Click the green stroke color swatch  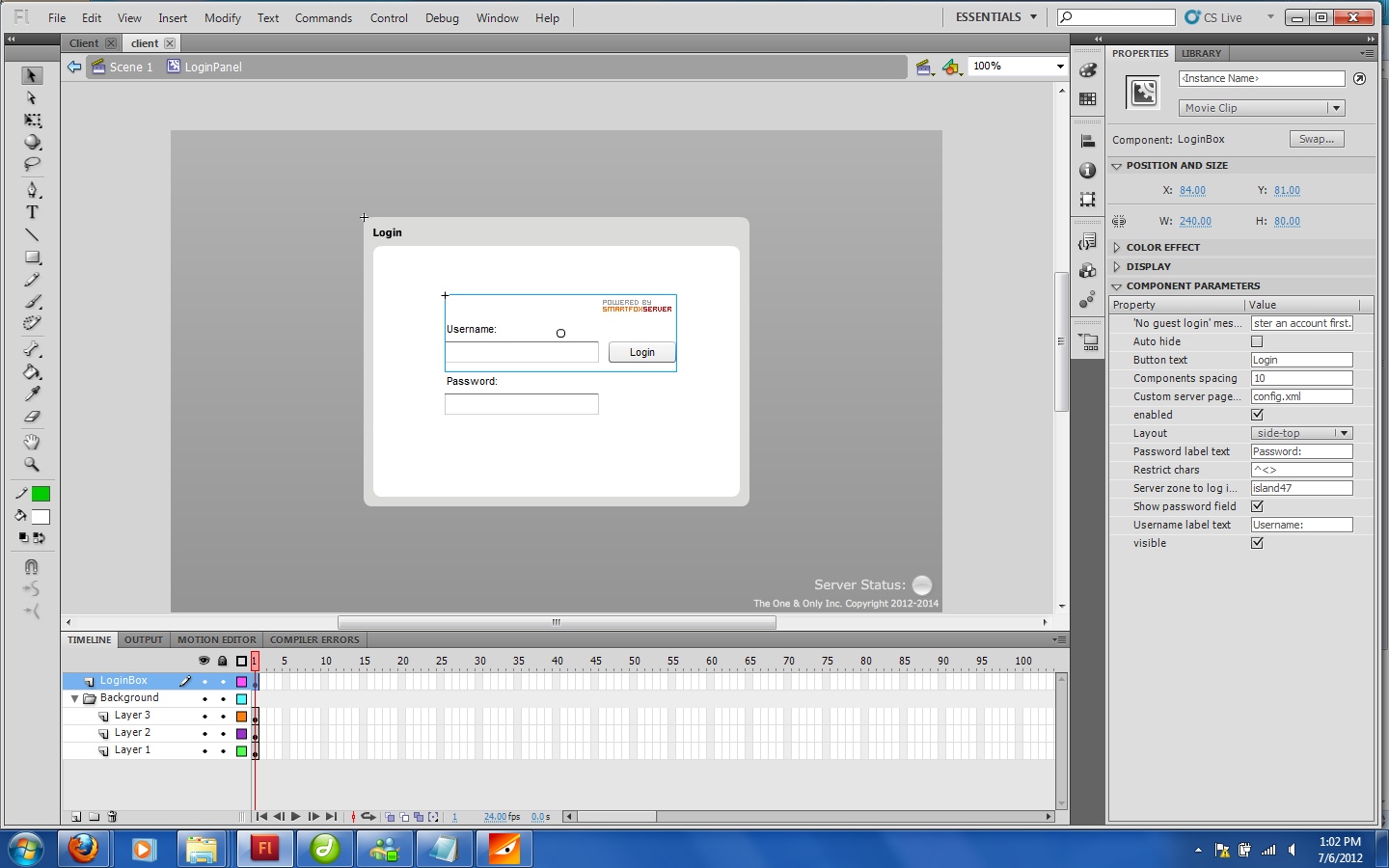(x=41, y=494)
